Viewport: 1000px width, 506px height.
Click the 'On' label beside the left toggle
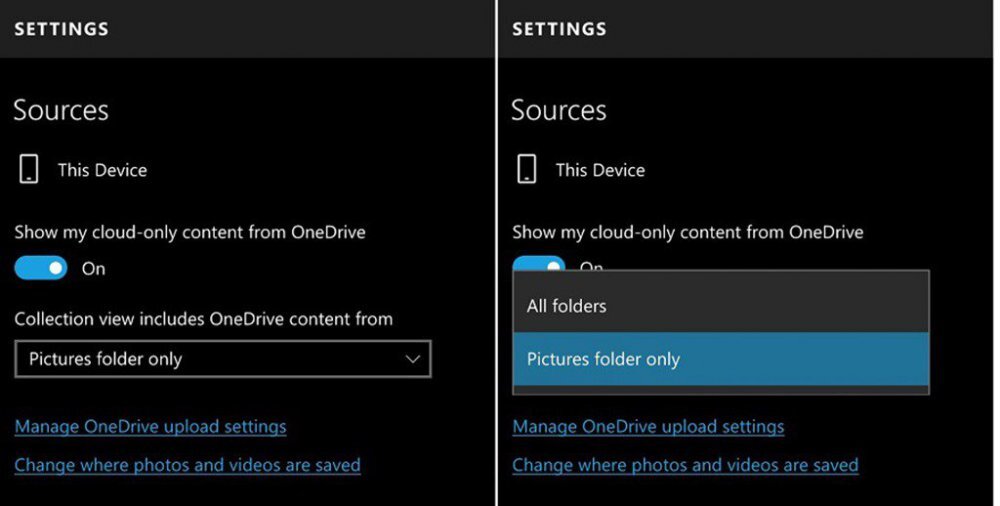pyautogui.click(x=93, y=269)
